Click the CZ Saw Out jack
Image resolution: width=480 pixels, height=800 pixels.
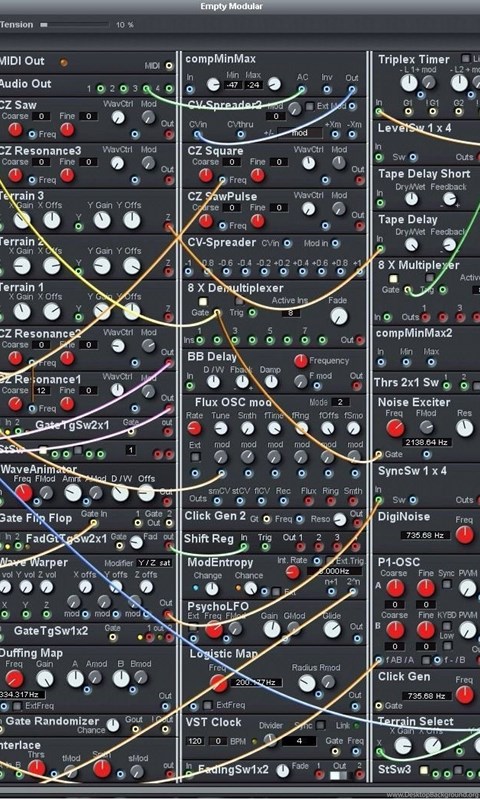click(x=168, y=135)
